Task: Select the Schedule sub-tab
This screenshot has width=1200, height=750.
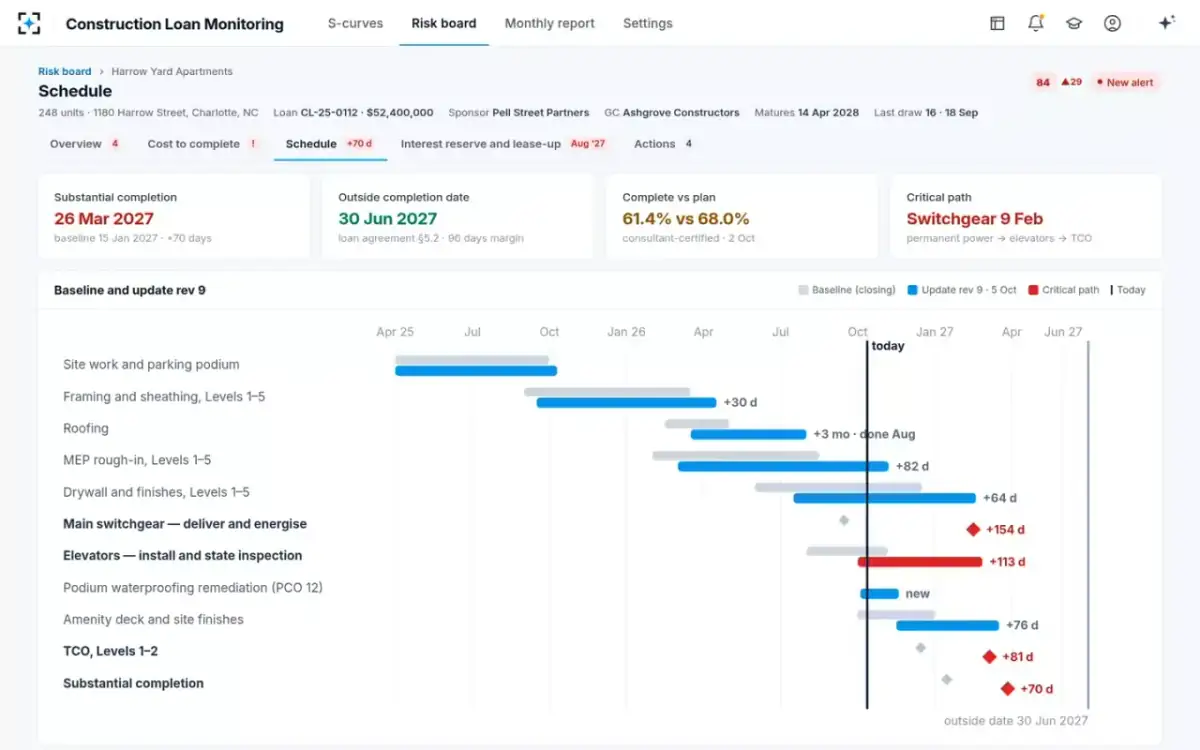Action: [x=329, y=144]
